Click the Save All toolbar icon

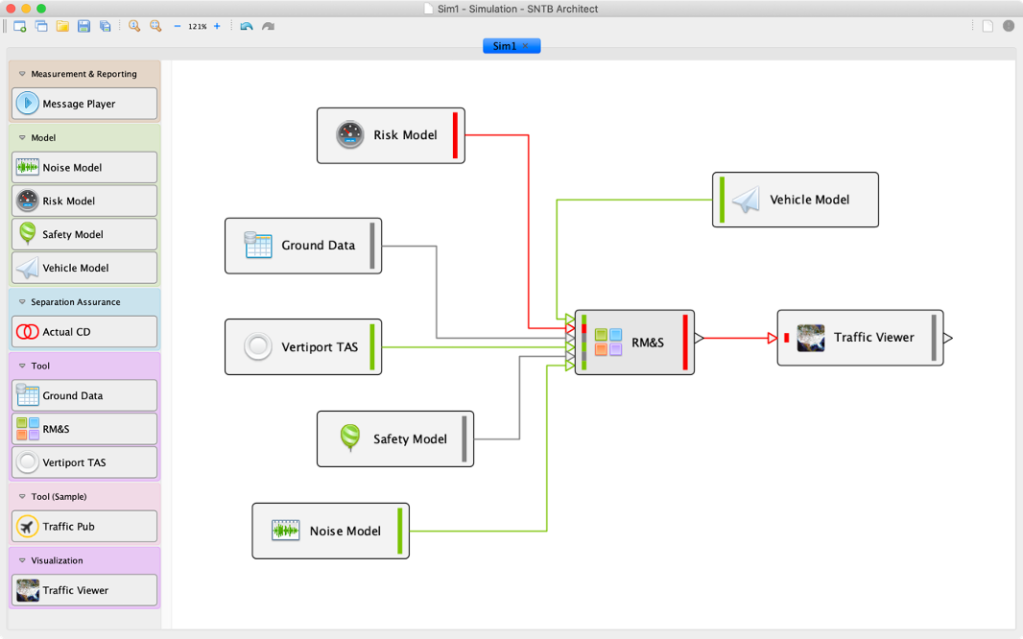[x=105, y=26]
